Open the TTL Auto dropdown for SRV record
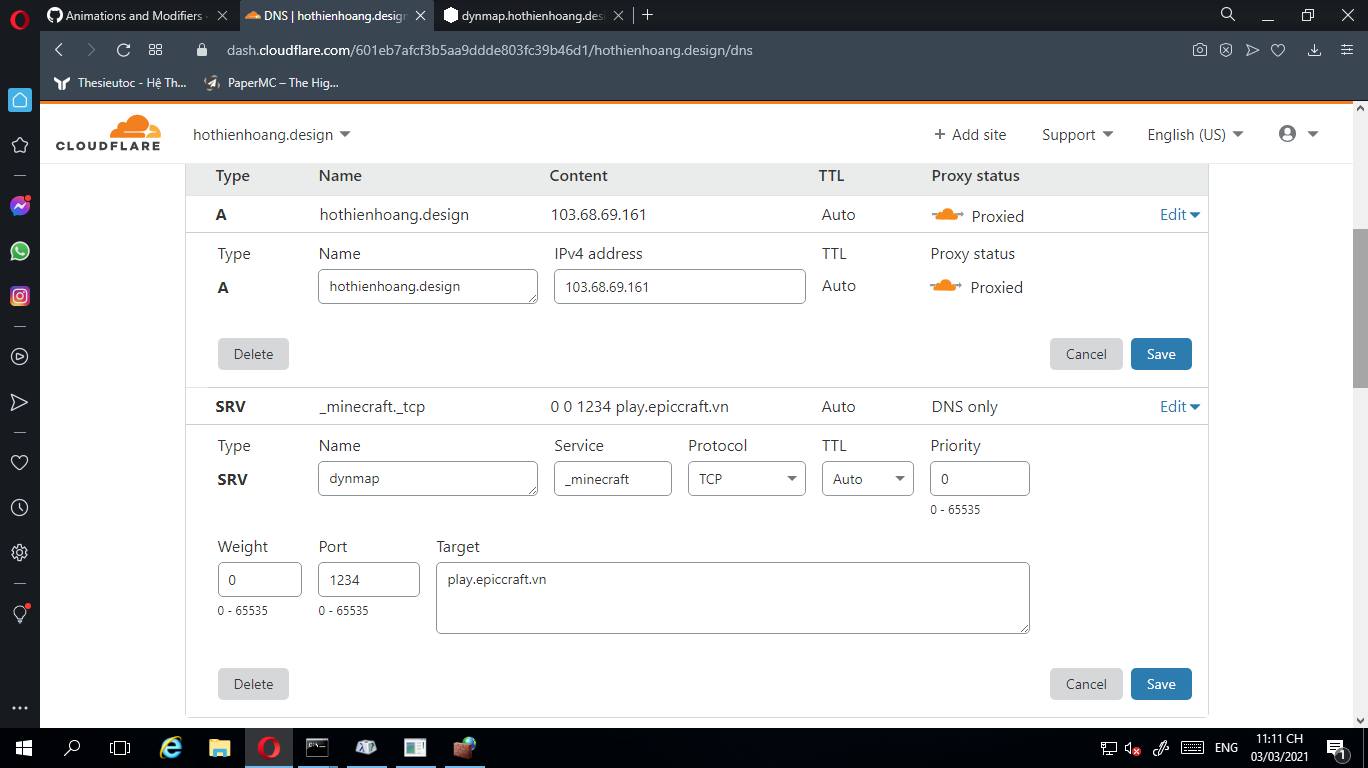The image size is (1368, 768). [x=868, y=479]
